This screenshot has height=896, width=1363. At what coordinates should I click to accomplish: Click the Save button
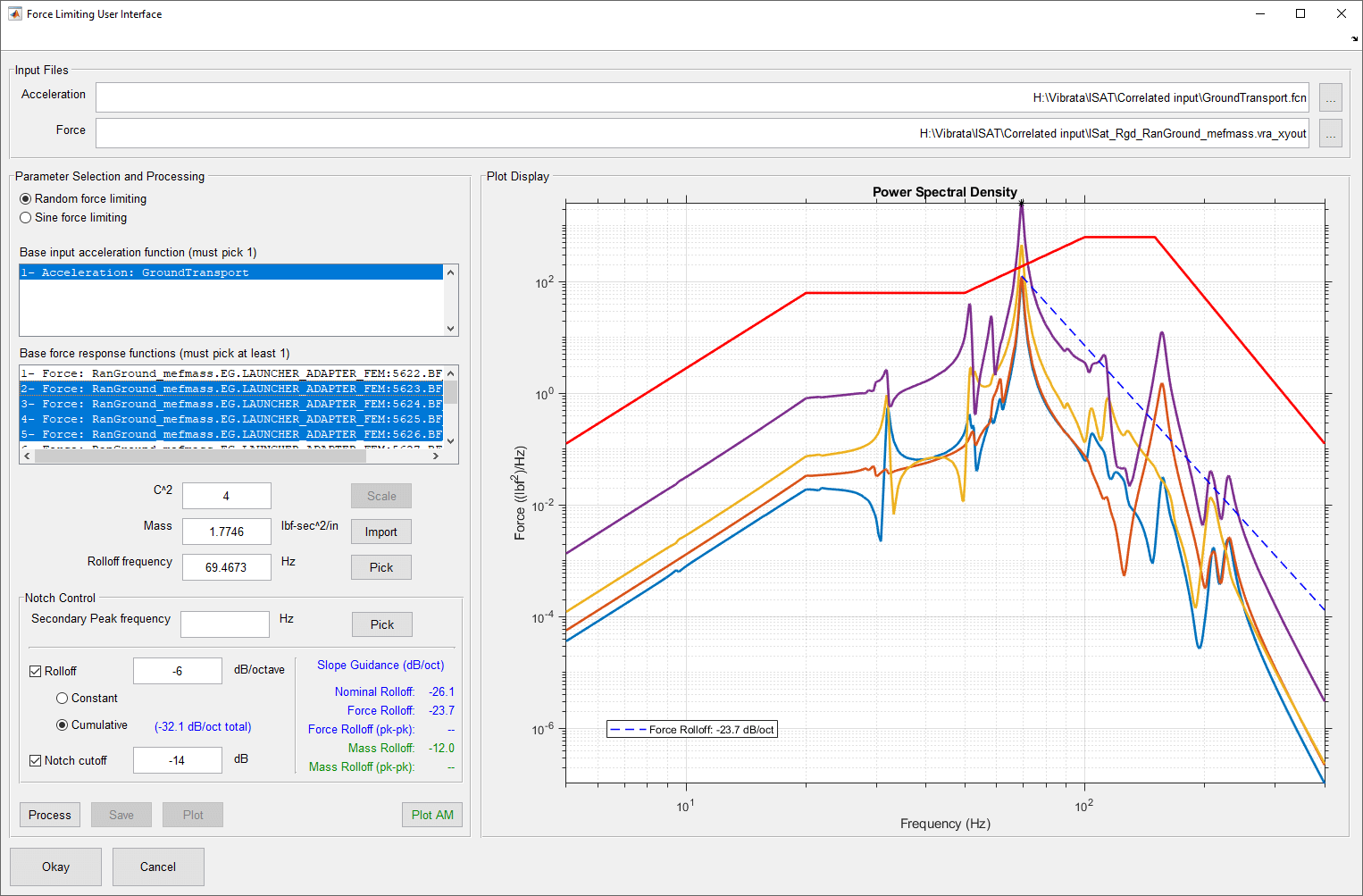pos(121,815)
